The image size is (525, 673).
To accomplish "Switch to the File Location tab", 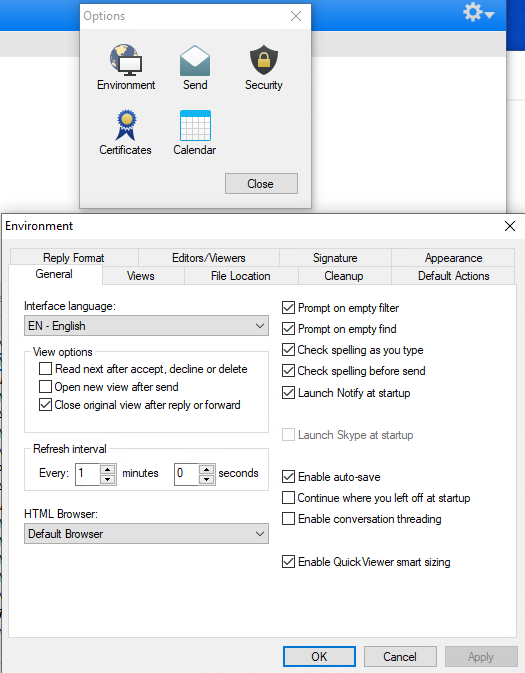I will [x=241, y=276].
